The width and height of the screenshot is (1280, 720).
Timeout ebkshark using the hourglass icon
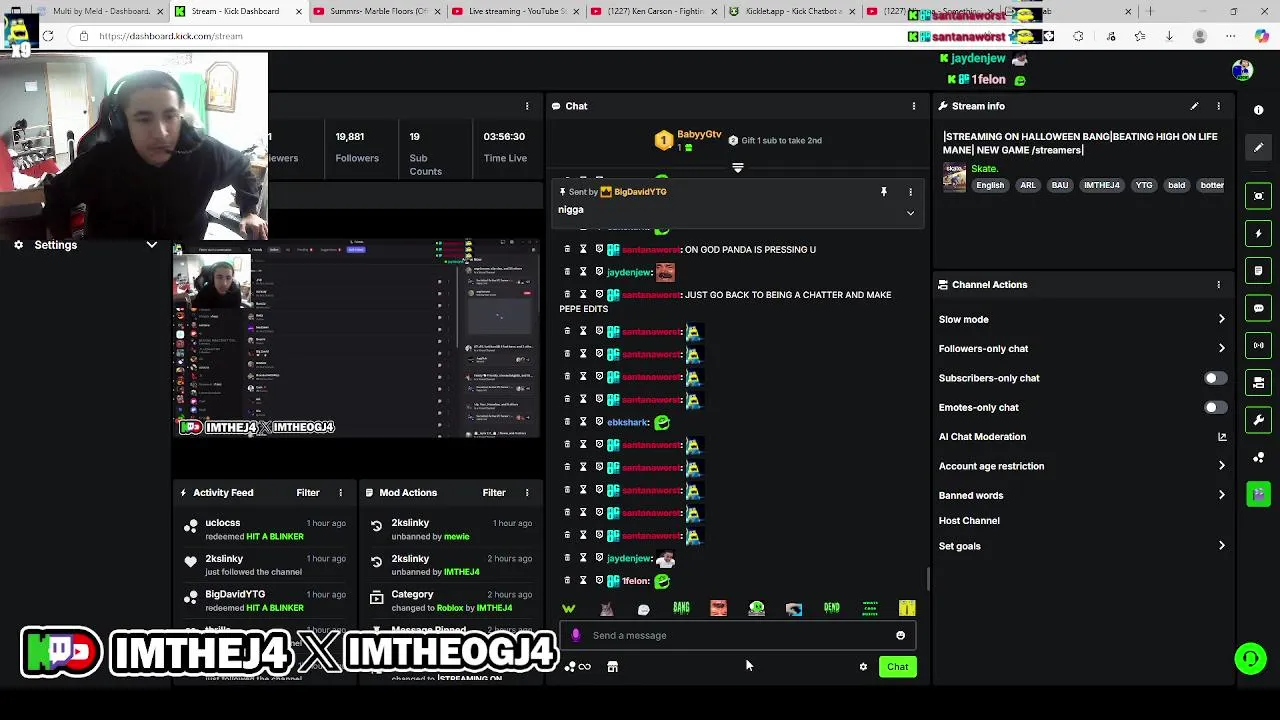583,422
